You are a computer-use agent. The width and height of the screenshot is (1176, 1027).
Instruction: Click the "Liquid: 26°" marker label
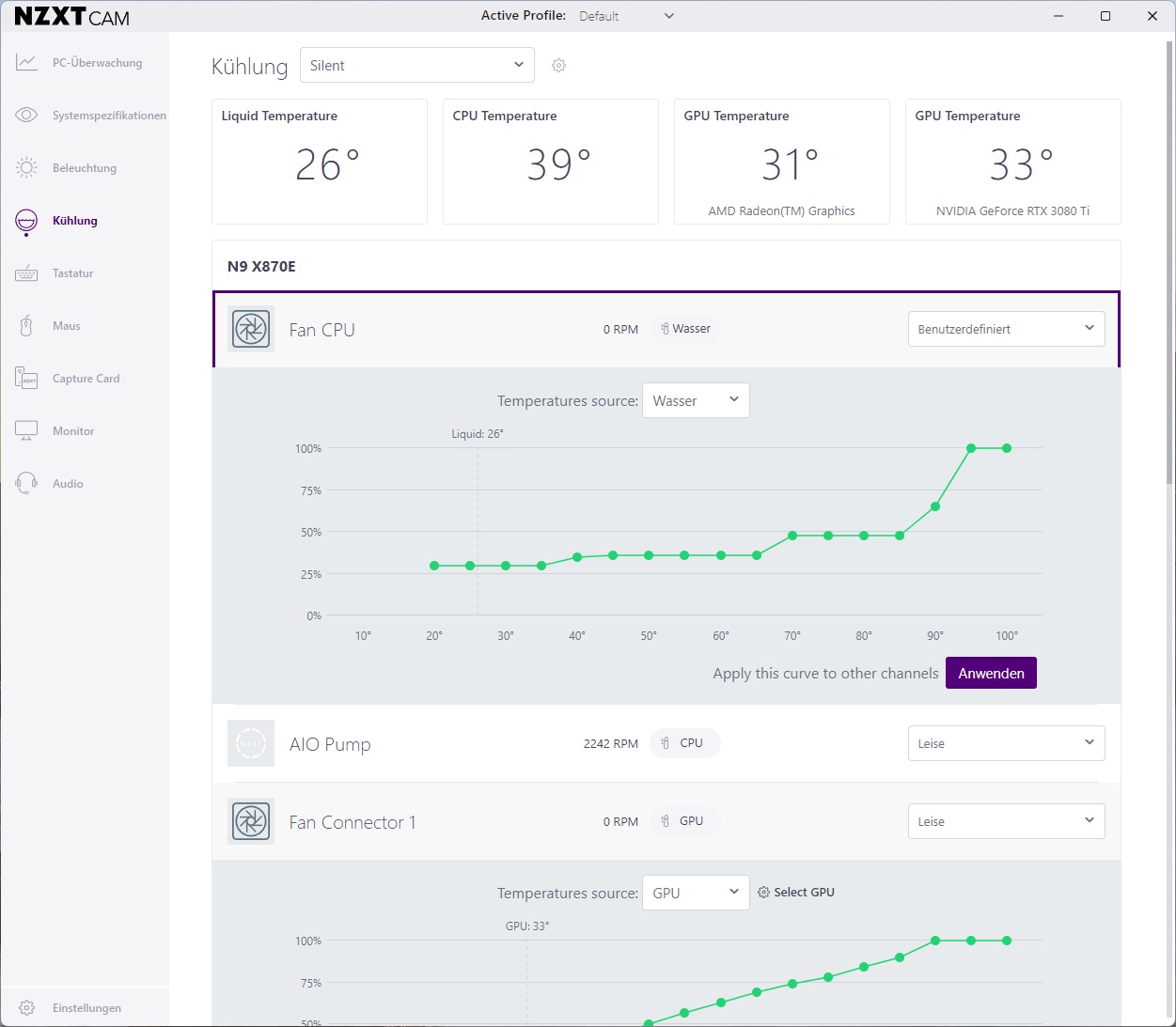pyautogui.click(x=478, y=434)
